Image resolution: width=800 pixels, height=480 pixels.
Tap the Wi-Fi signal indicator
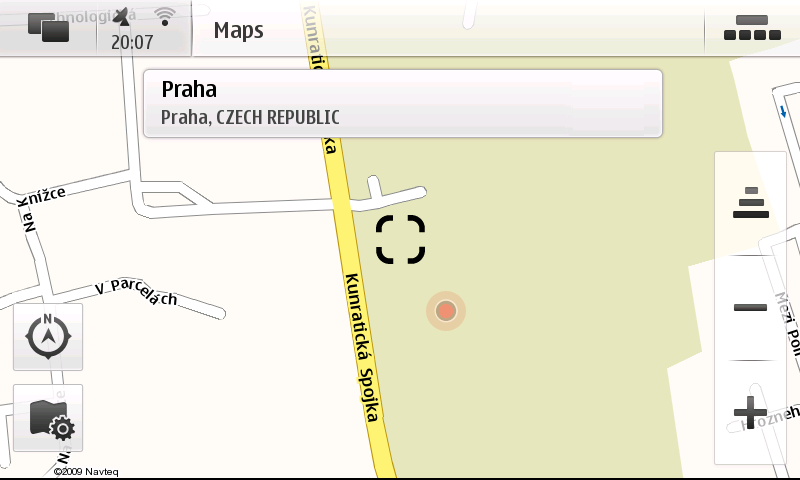165,17
